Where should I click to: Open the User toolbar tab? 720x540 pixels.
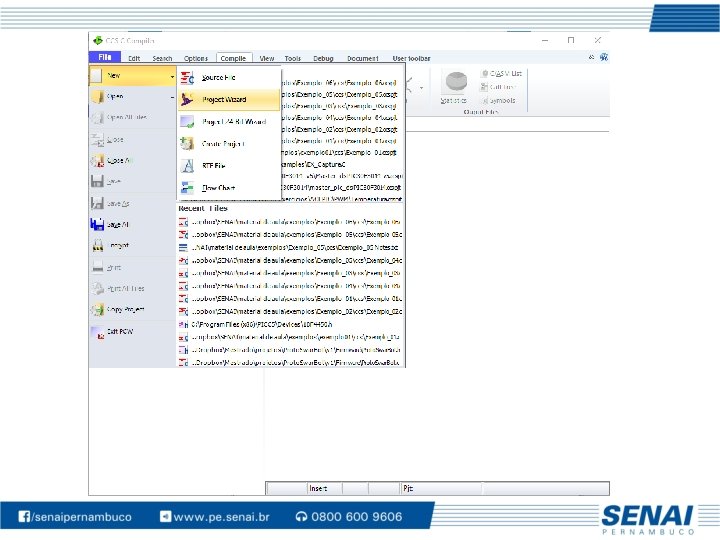pos(411,58)
